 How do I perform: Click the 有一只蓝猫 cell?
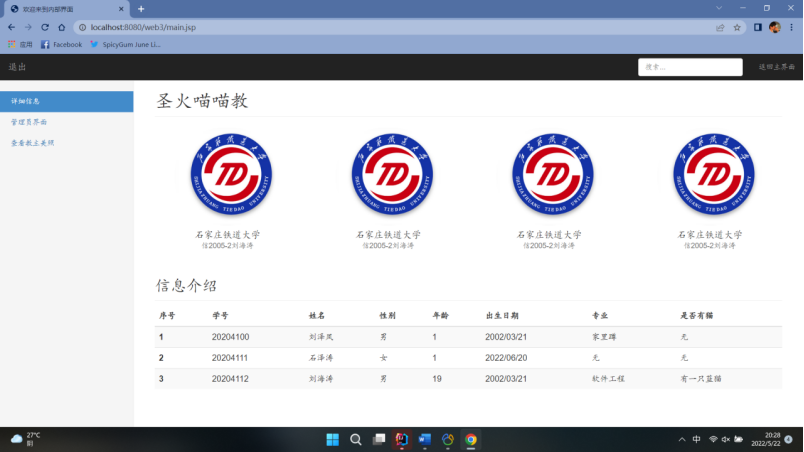(700, 379)
